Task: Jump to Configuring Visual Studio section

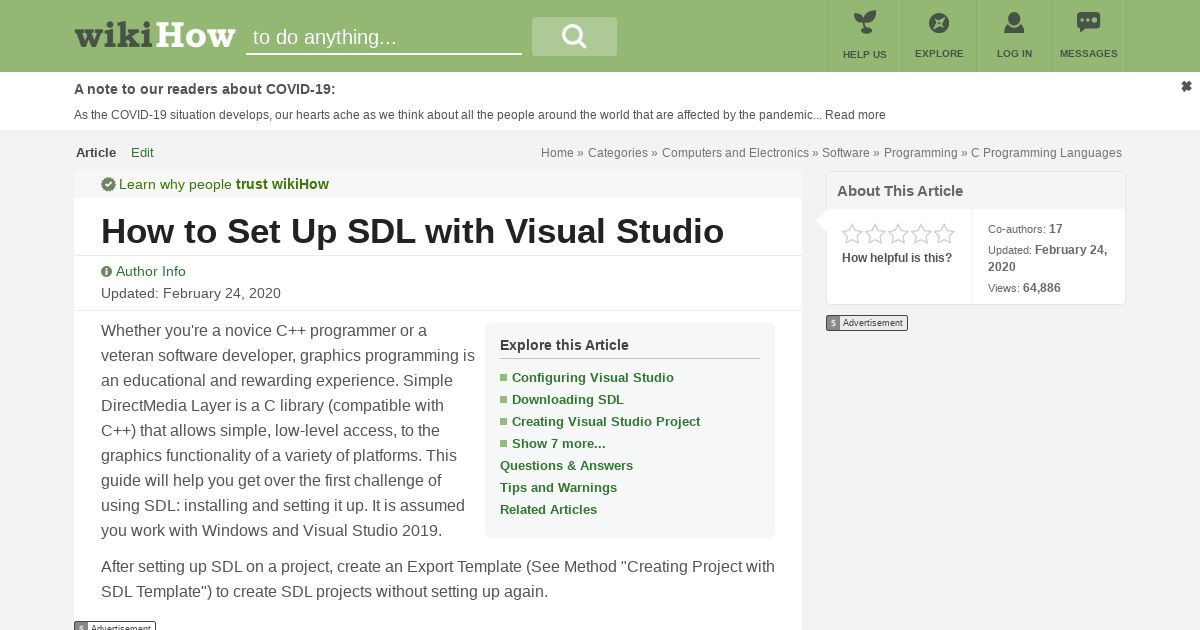Action: click(x=593, y=378)
